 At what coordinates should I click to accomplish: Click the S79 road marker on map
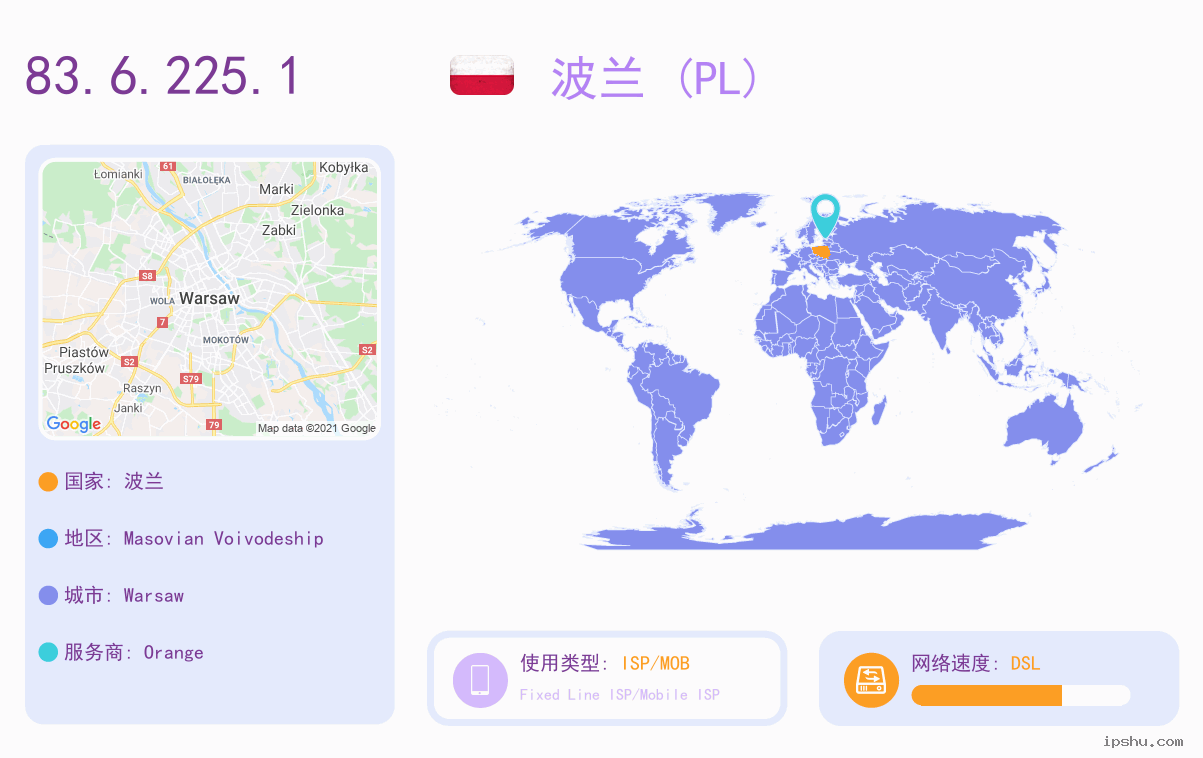[x=191, y=379]
